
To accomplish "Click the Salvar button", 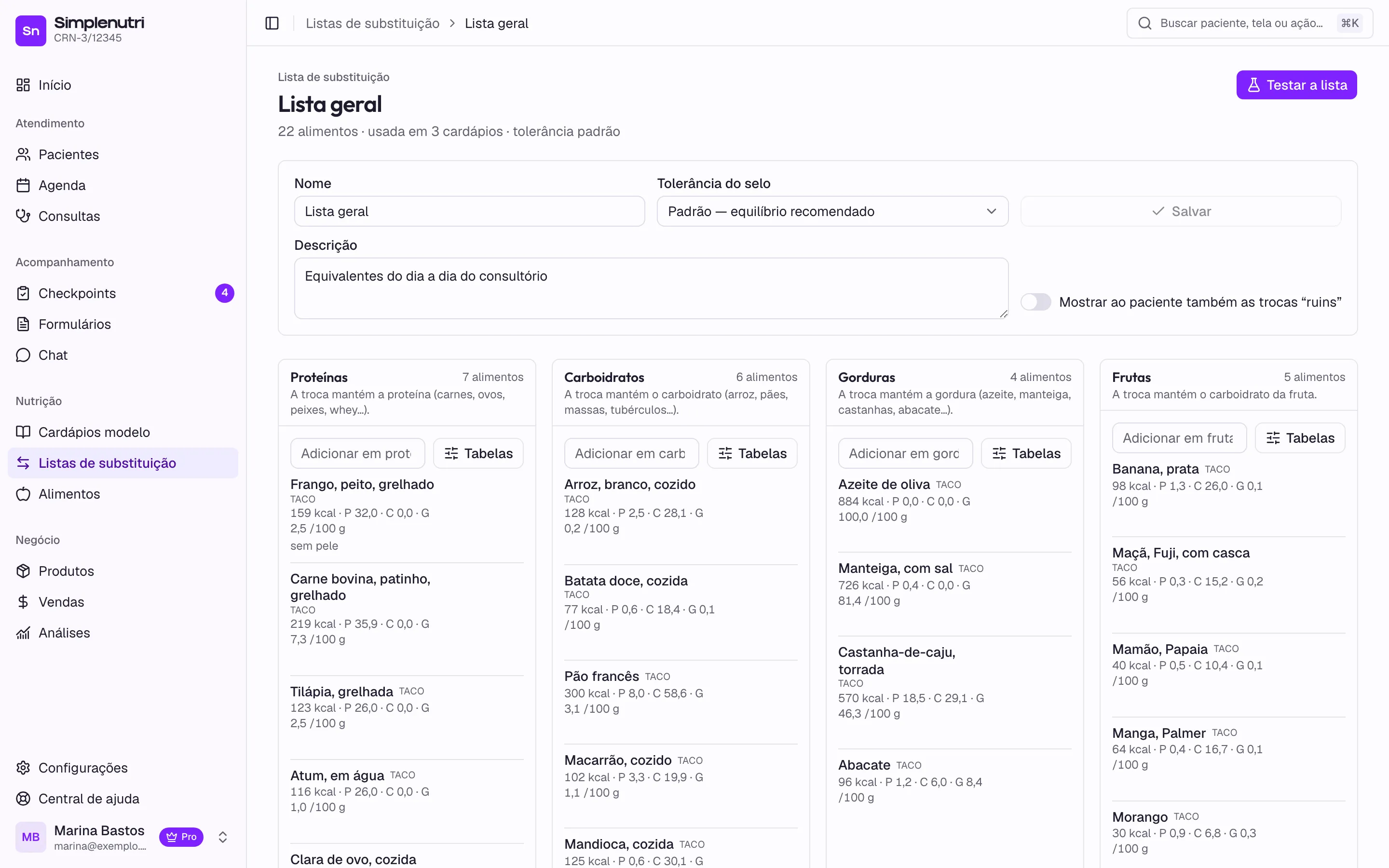I will coord(1181,211).
